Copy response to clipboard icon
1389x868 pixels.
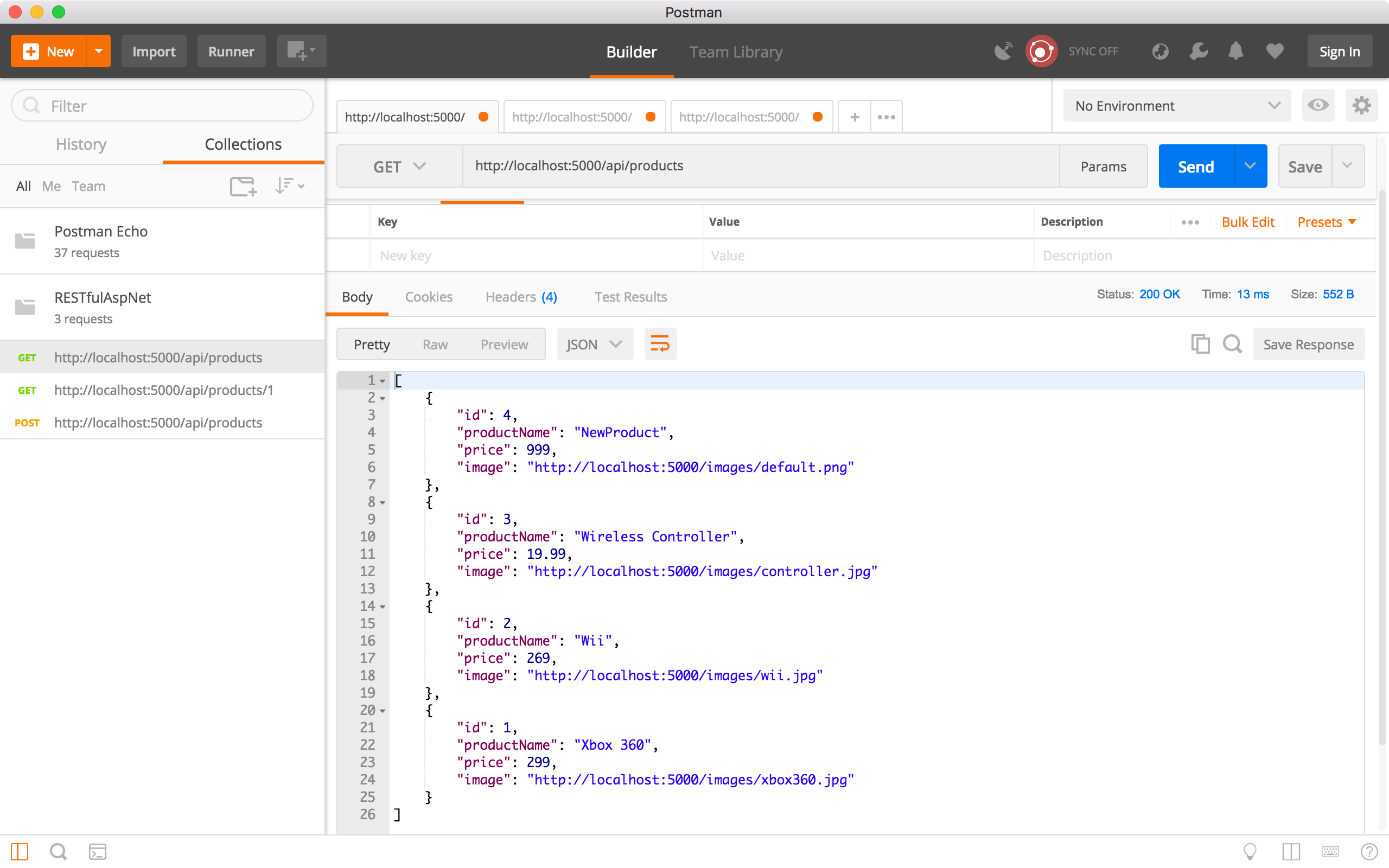coord(1200,344)
